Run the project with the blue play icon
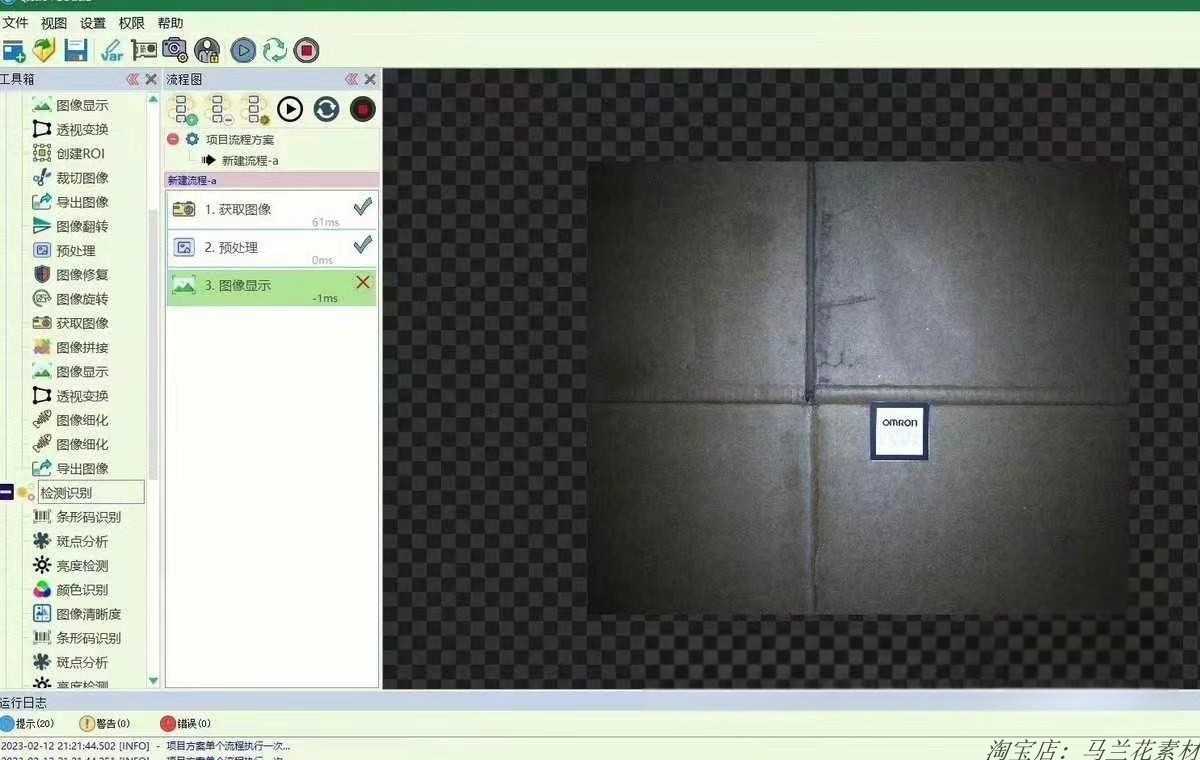Image resolution: width=1200 pixels, height=760 pixels. (243, 50)
